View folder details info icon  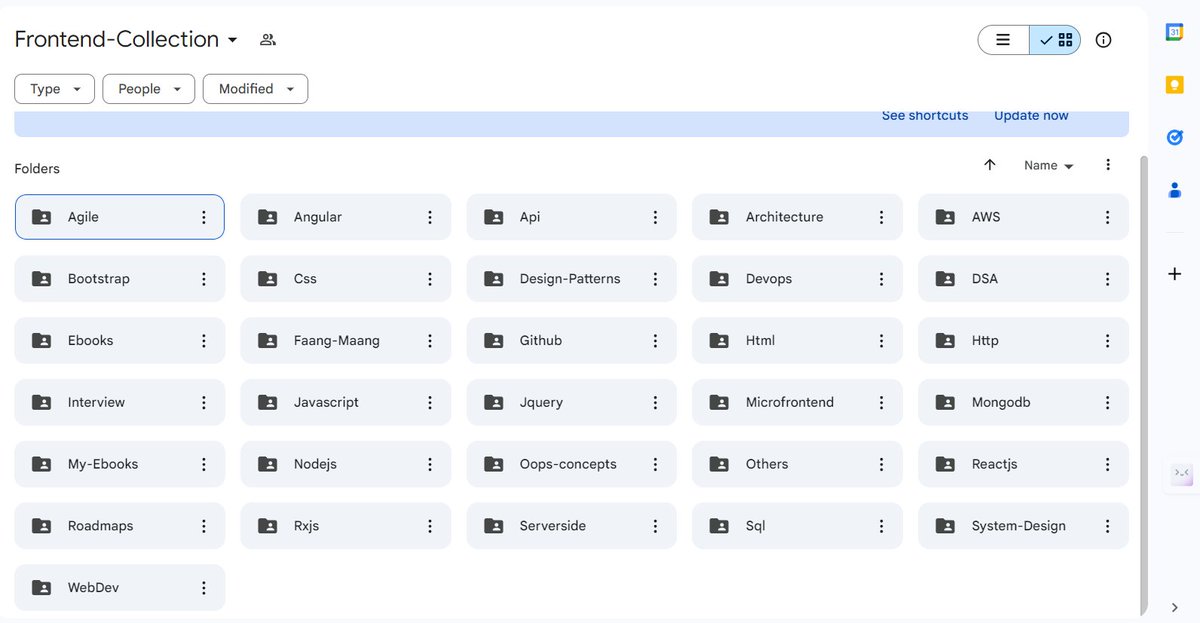(x=1103, y=40)
